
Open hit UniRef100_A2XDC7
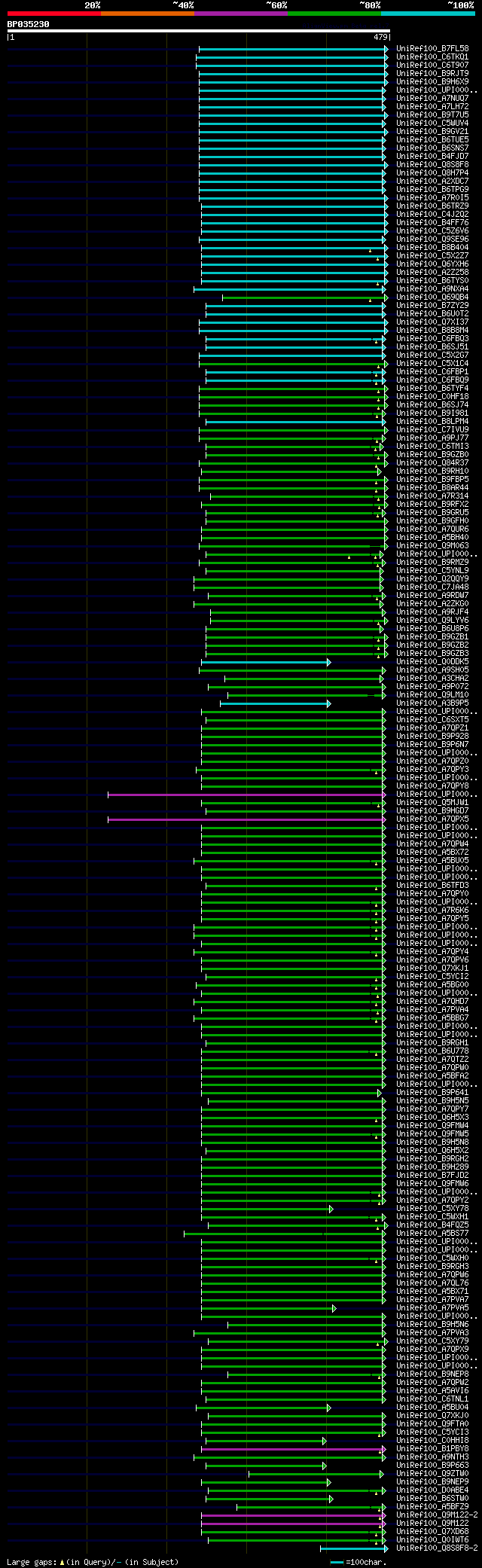432,182
